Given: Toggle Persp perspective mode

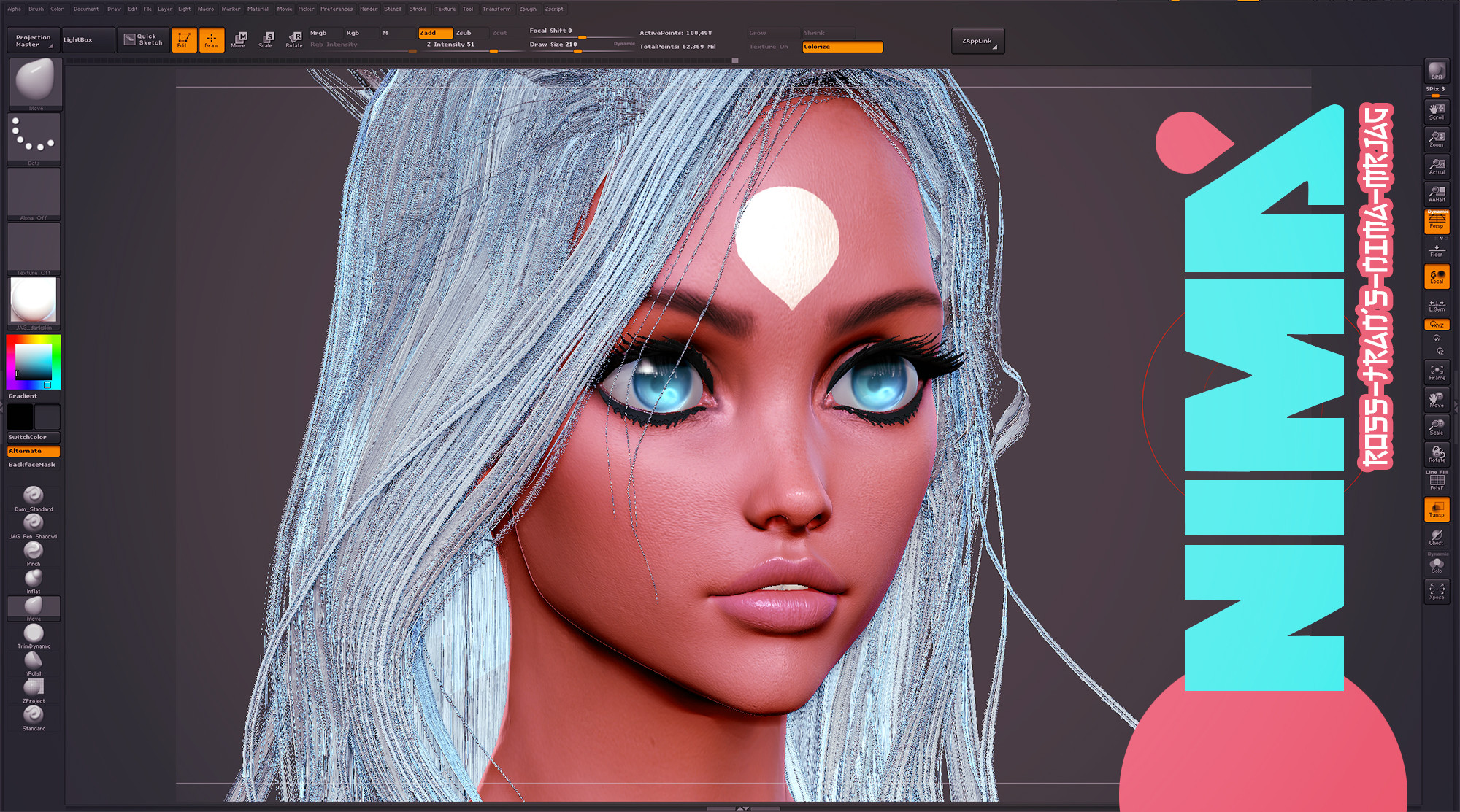Looking at the screenshot, I should tap(1436, 222).
